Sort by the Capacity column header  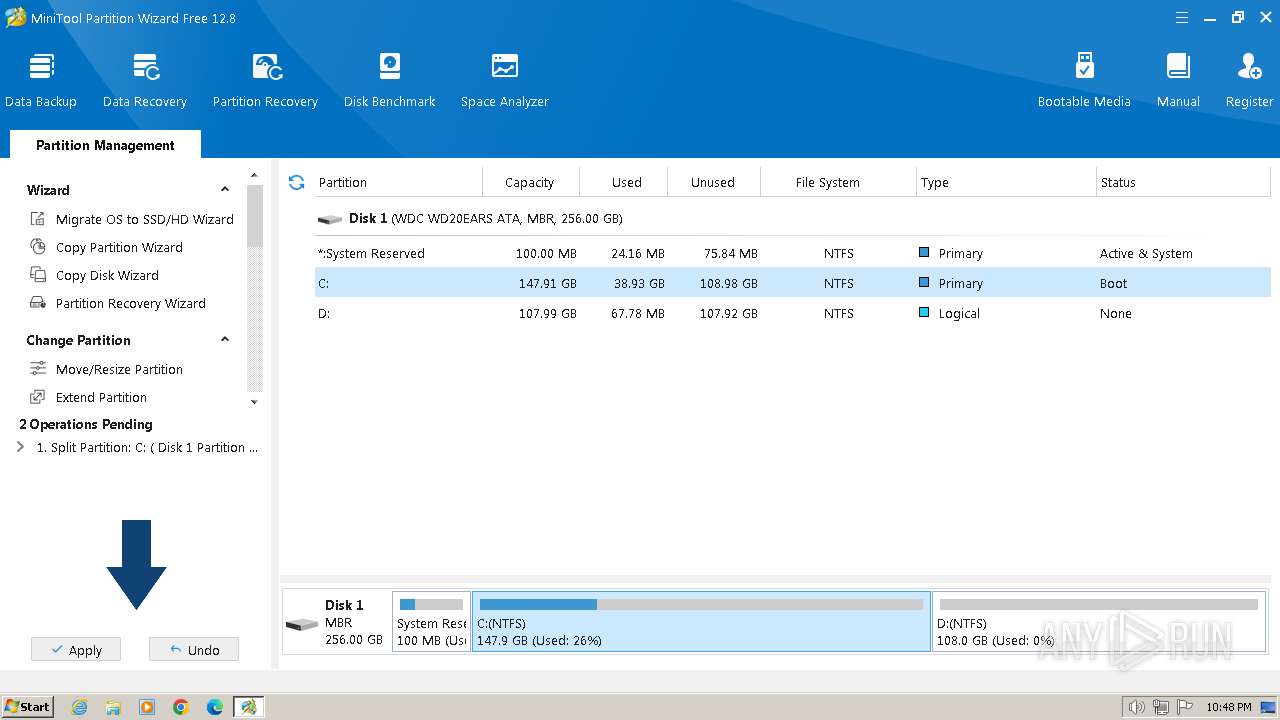[531, 182]
